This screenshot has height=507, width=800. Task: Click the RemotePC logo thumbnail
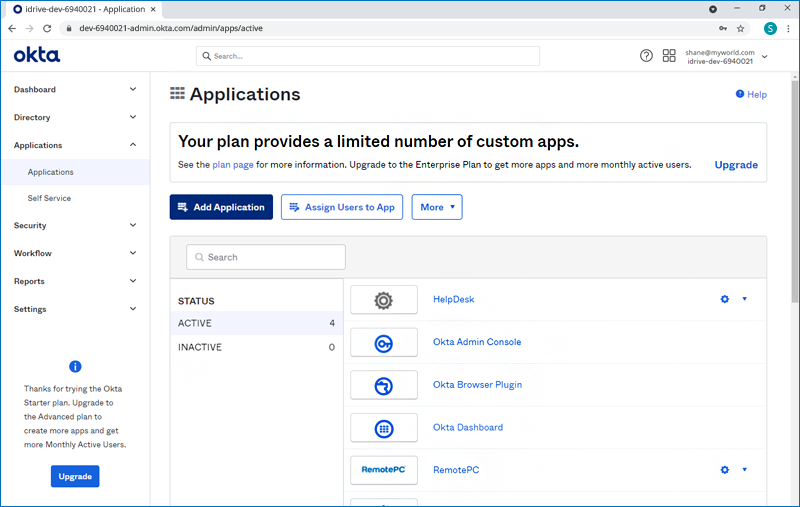pyautogui.click(x=383, y=470)
